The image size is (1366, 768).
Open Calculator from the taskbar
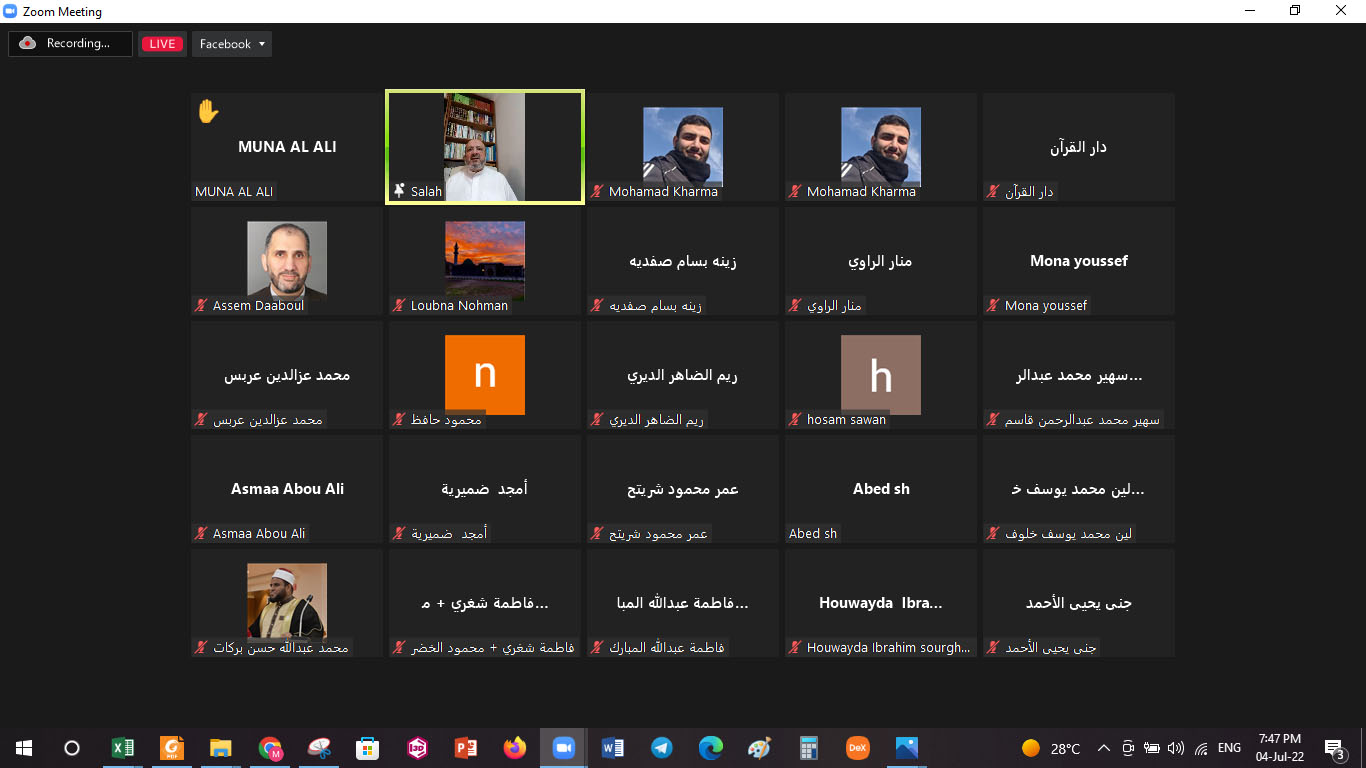808,748
